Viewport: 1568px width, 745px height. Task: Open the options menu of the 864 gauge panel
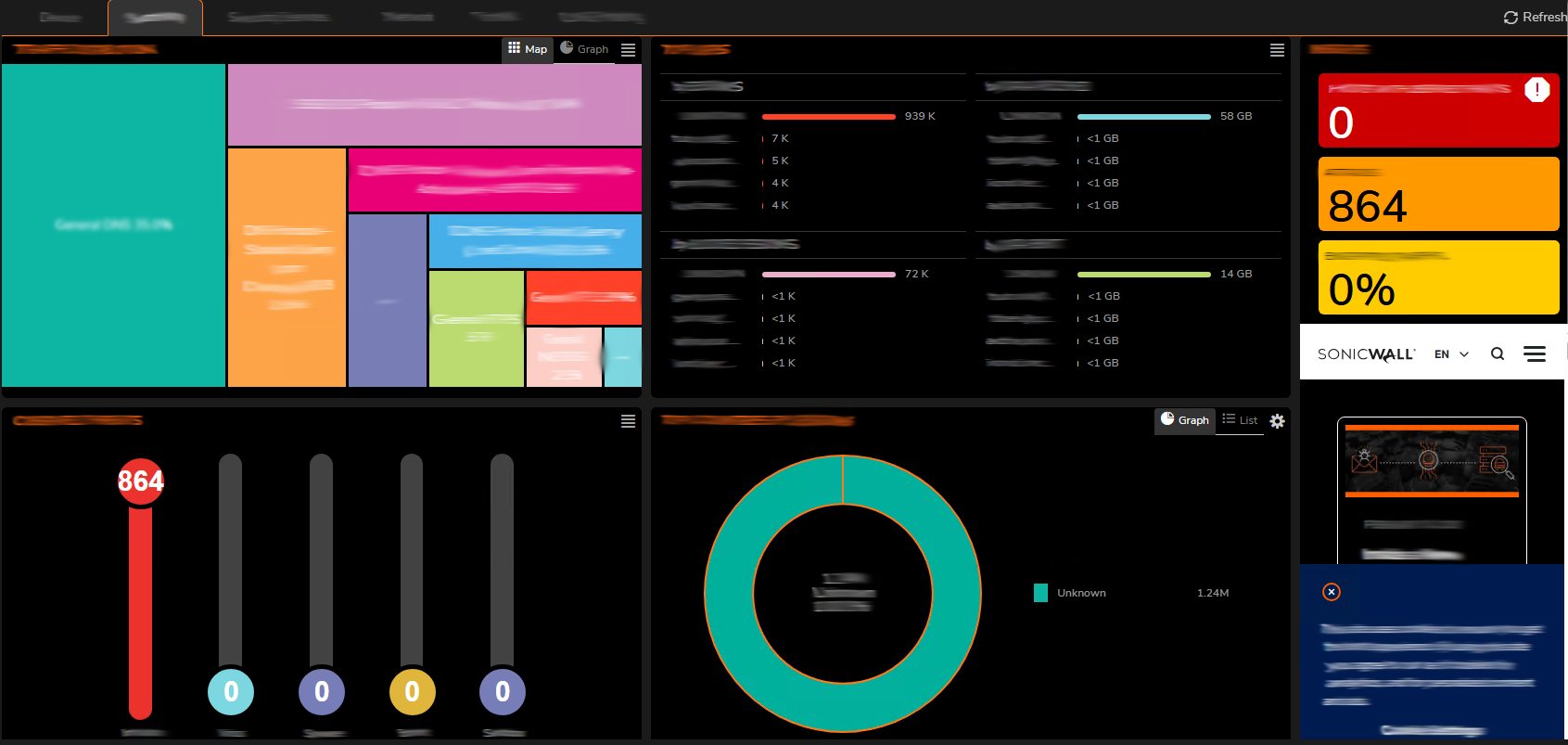(x=628, y=421)
